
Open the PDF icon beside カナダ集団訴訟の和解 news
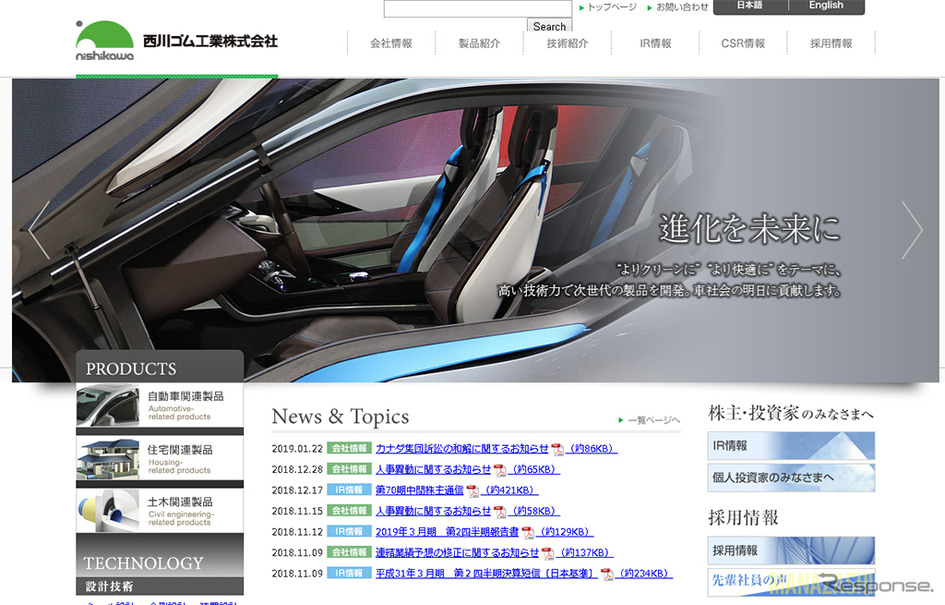click(557, 449)
